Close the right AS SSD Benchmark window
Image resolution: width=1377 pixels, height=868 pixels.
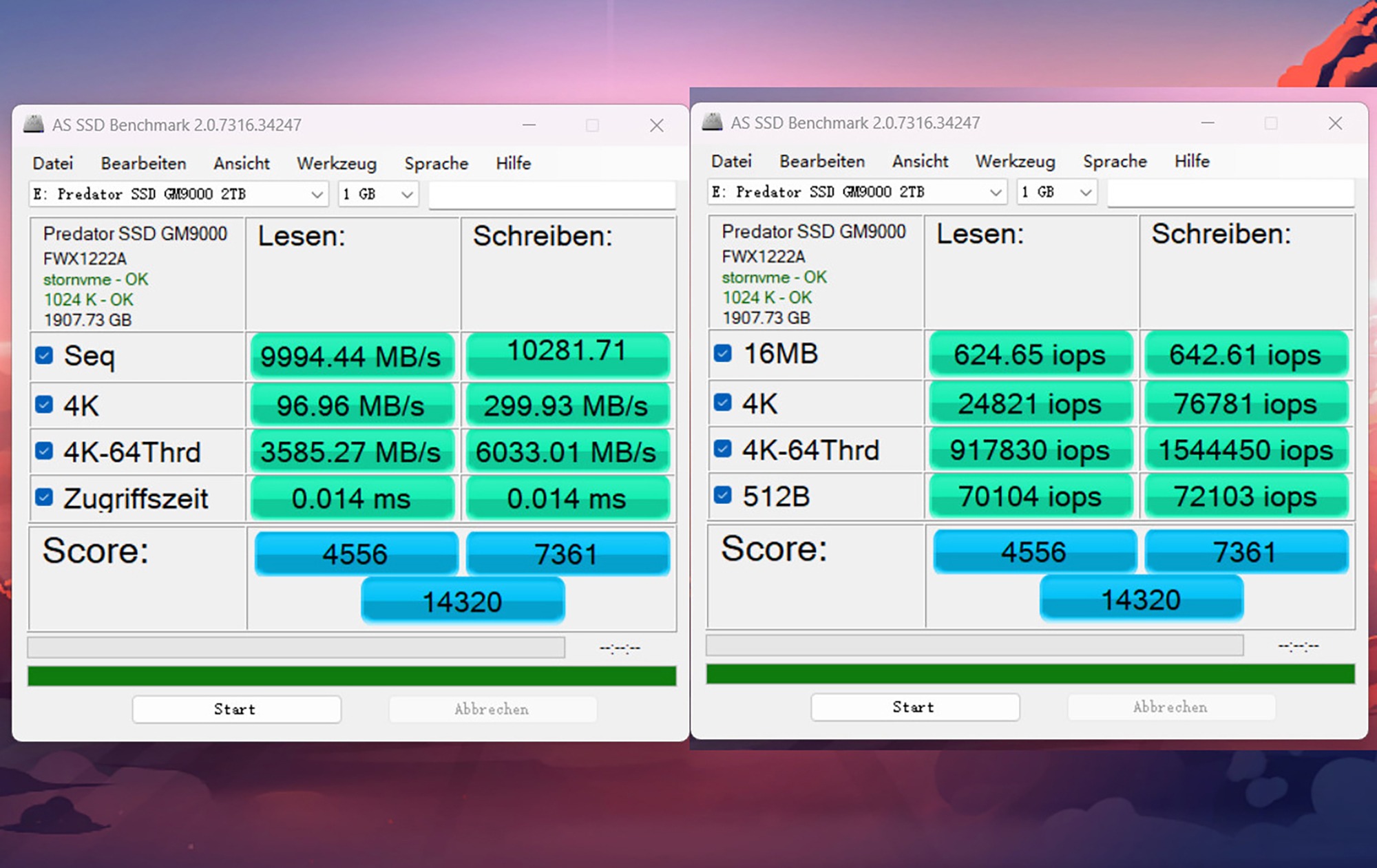coord(1335,123)
